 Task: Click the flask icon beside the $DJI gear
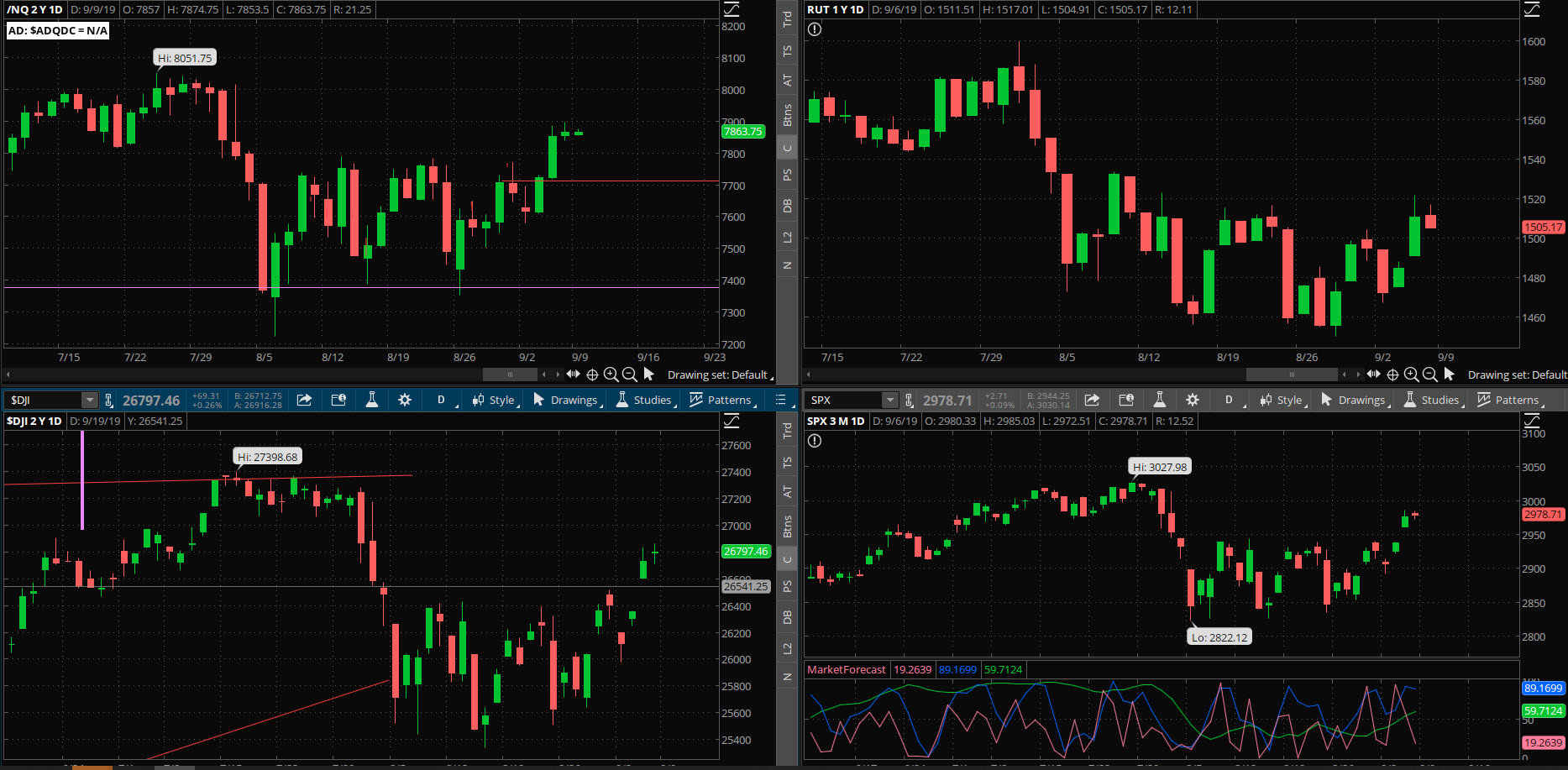pyautogui.click(x=372, y=401)
